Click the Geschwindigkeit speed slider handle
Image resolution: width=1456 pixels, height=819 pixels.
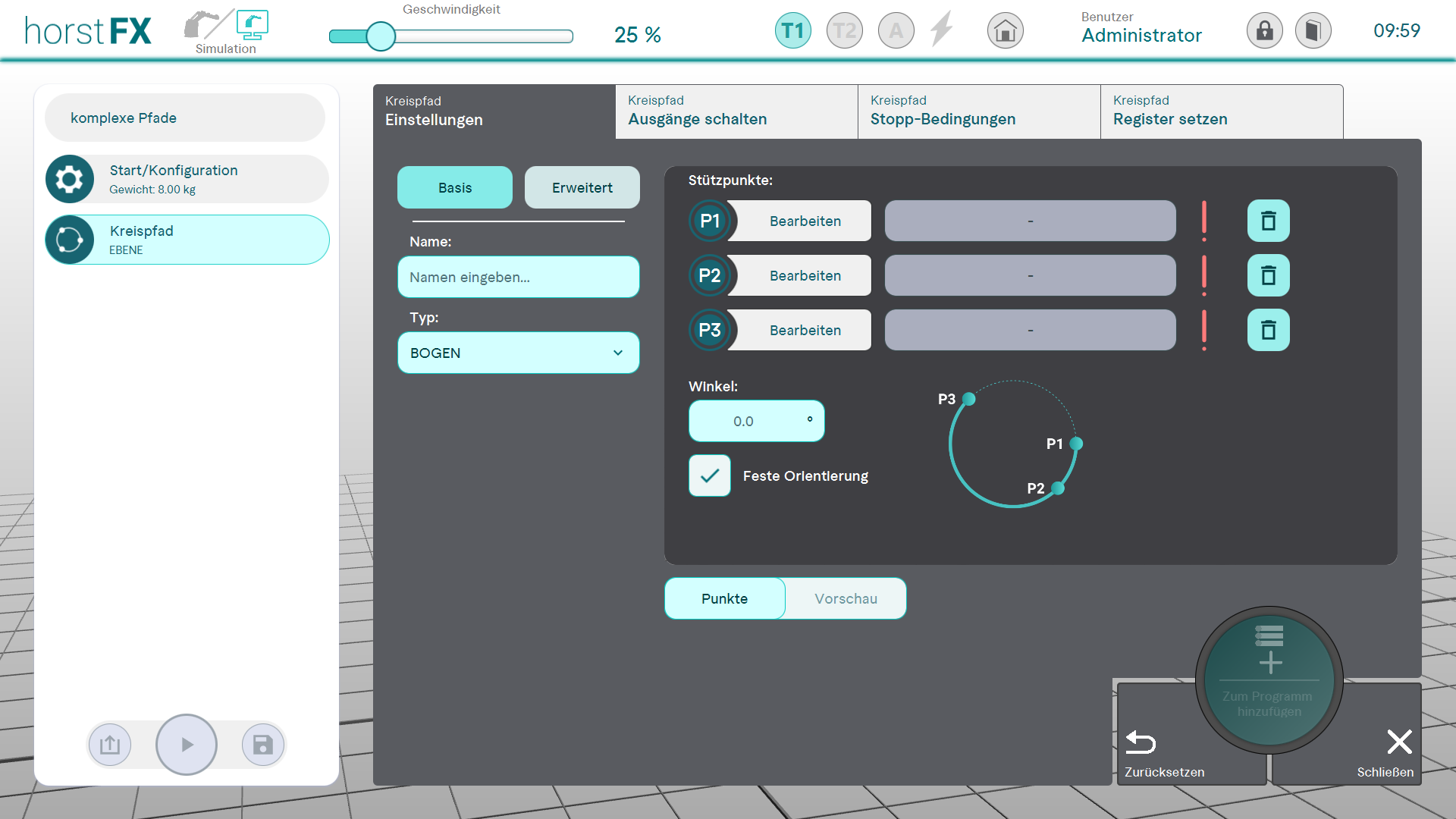tap(381, 36)
